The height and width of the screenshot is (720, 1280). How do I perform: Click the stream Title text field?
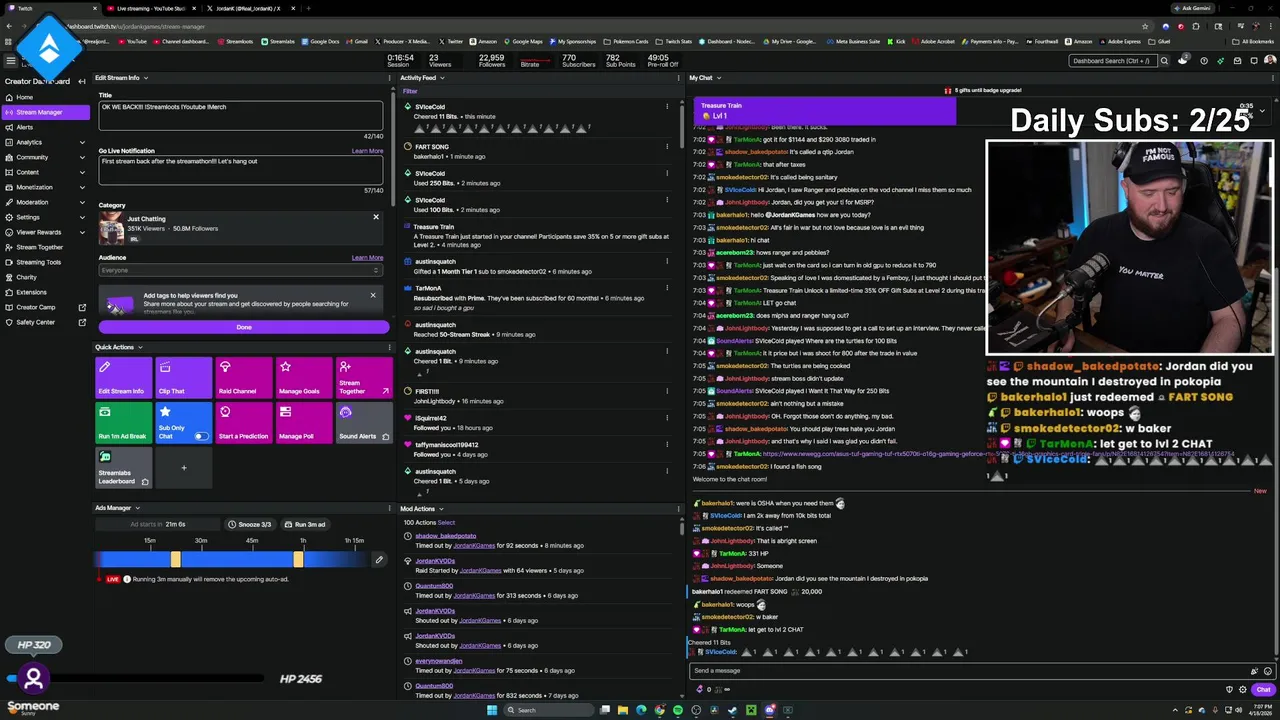click(241, 116)
